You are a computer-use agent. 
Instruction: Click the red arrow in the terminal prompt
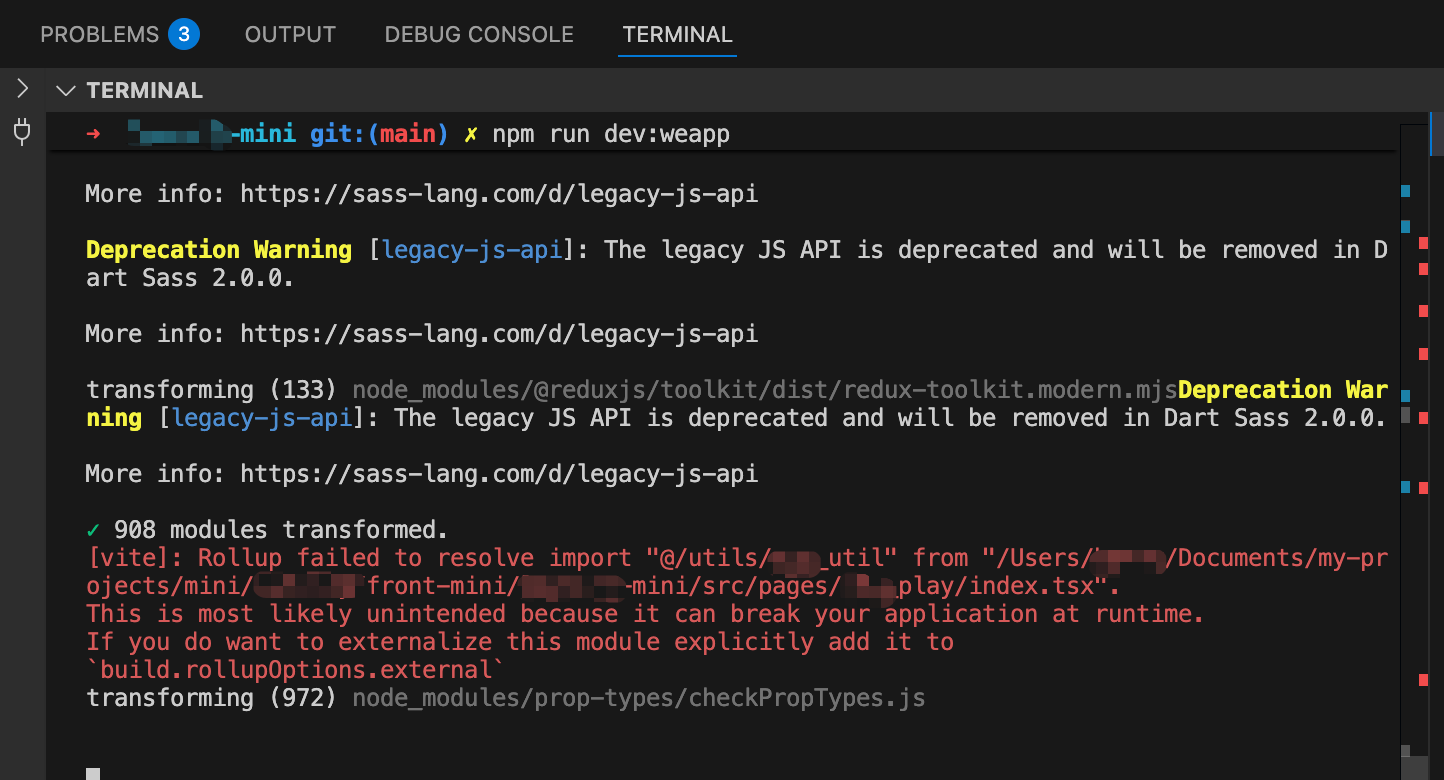click(95, 133)
